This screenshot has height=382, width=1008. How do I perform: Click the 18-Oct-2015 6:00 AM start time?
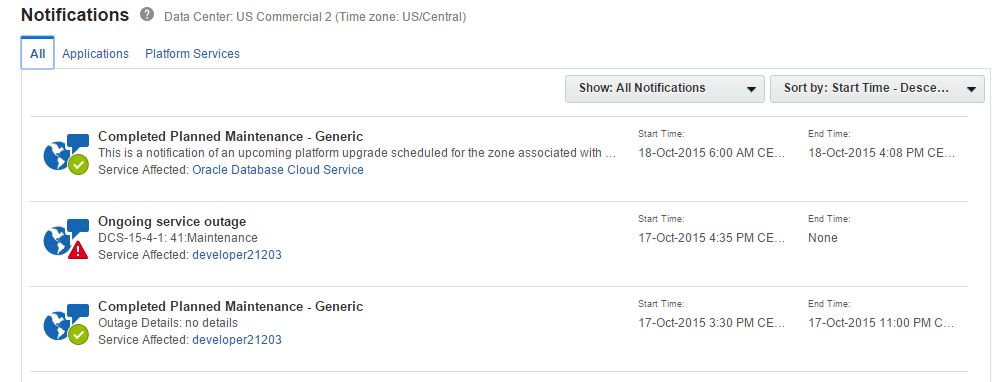[712, 153]
